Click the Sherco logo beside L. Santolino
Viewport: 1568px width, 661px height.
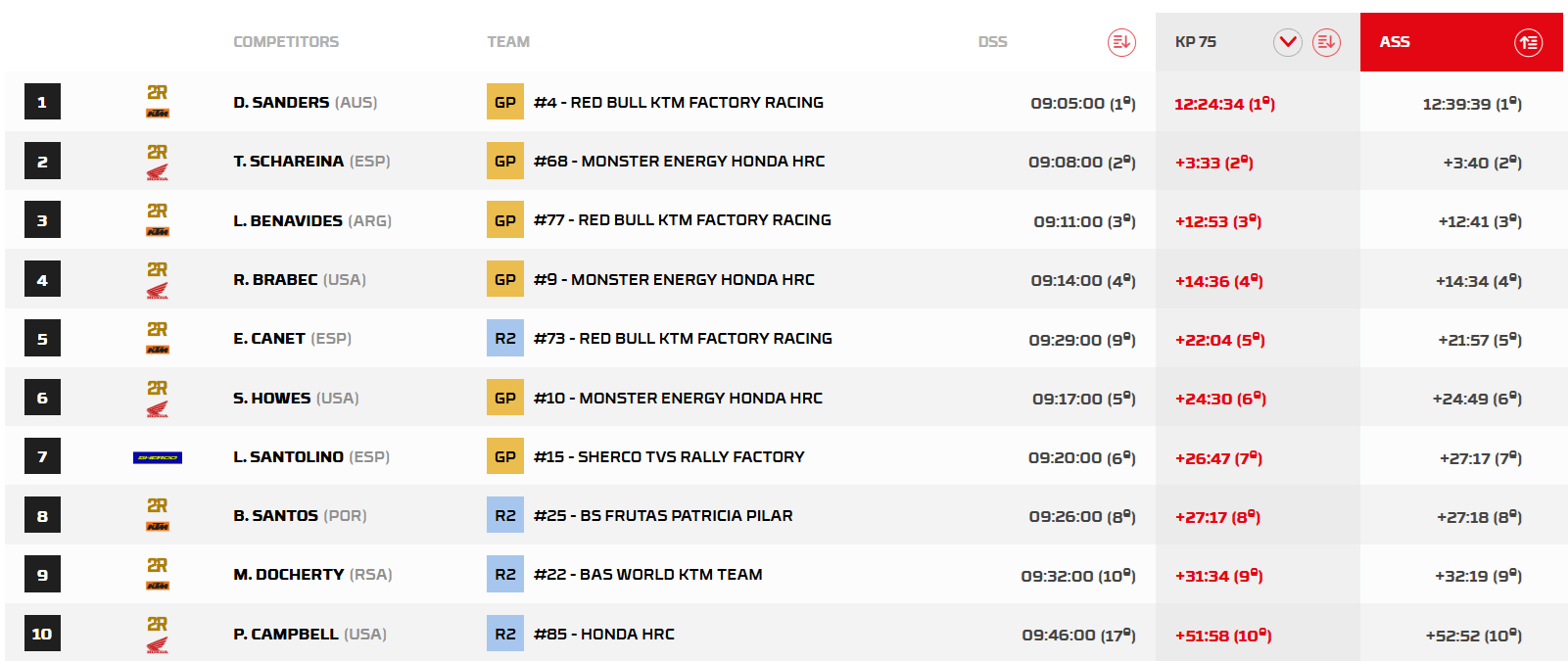158,457
